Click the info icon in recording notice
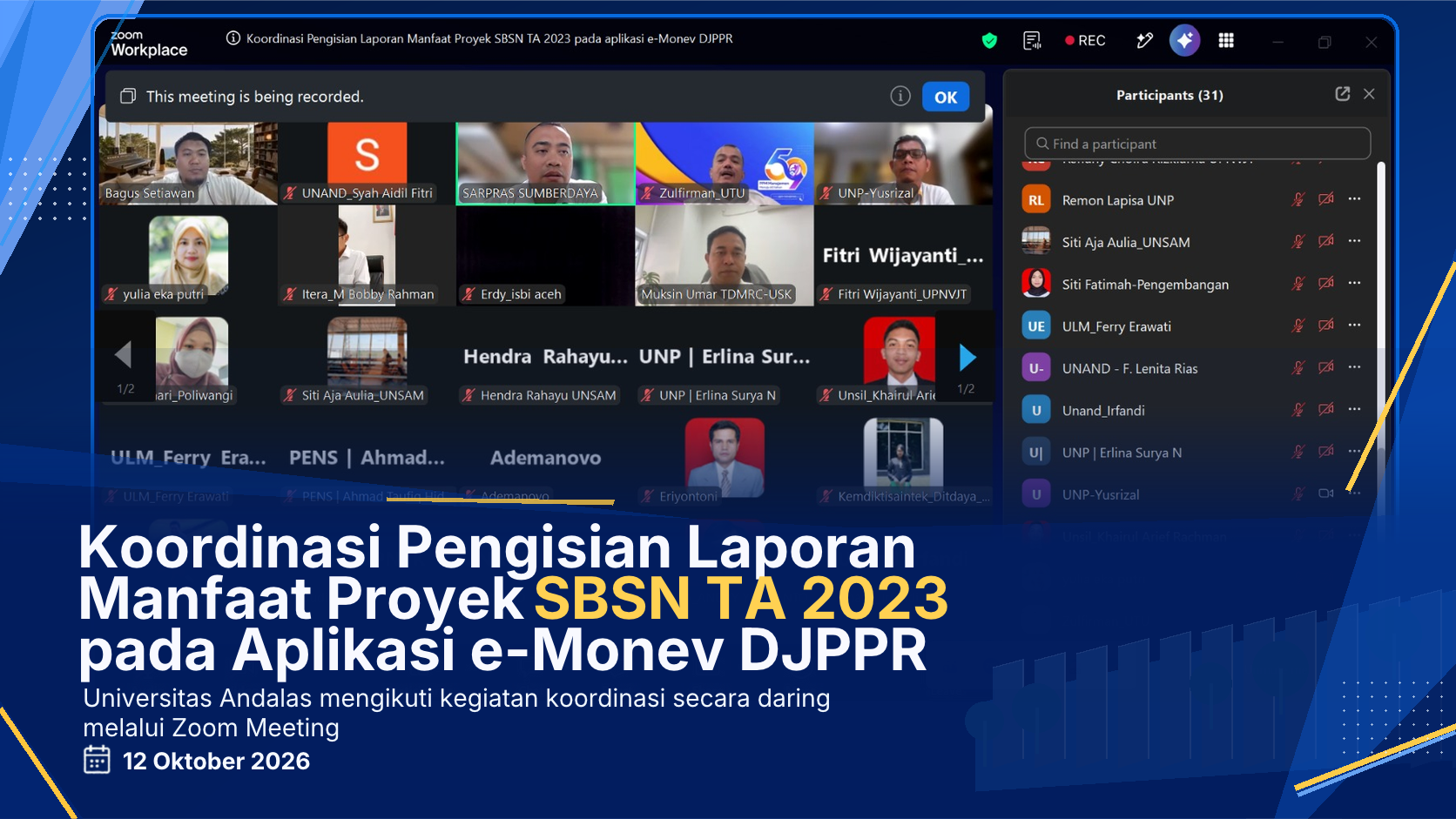1456x819 pixels. [900, 96]
